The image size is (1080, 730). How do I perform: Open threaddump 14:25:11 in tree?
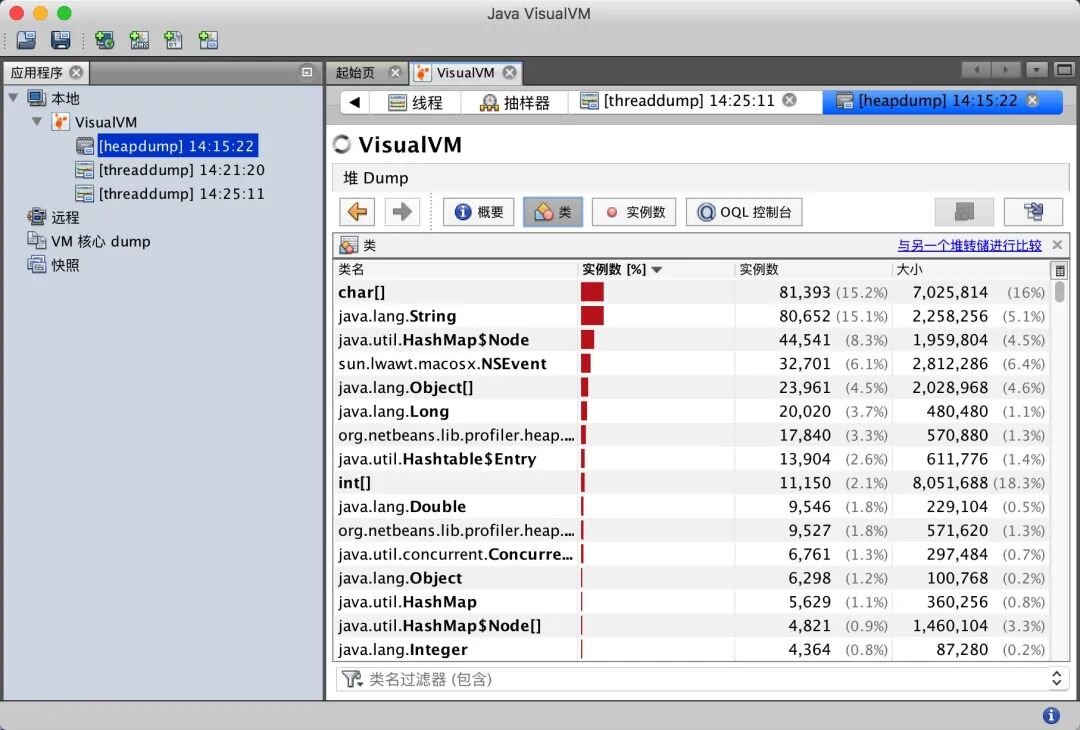[170, 194]
